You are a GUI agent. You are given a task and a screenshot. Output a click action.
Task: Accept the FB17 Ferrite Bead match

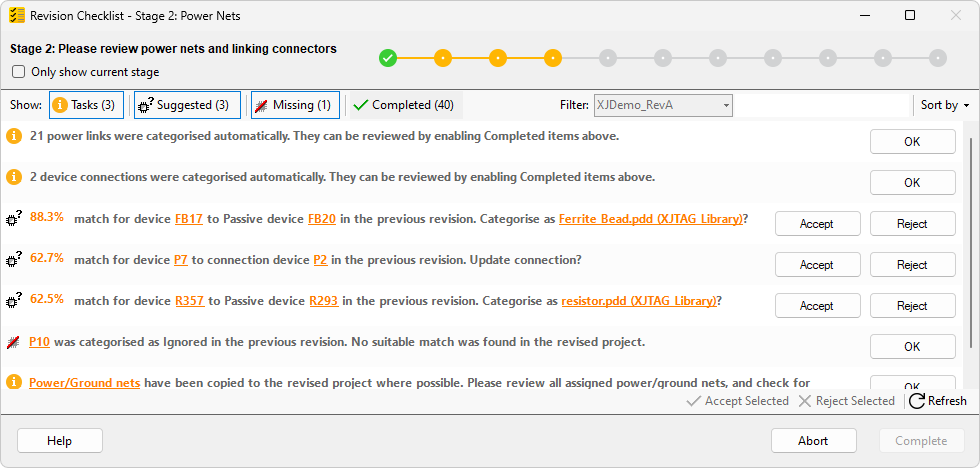pos(816,224)
